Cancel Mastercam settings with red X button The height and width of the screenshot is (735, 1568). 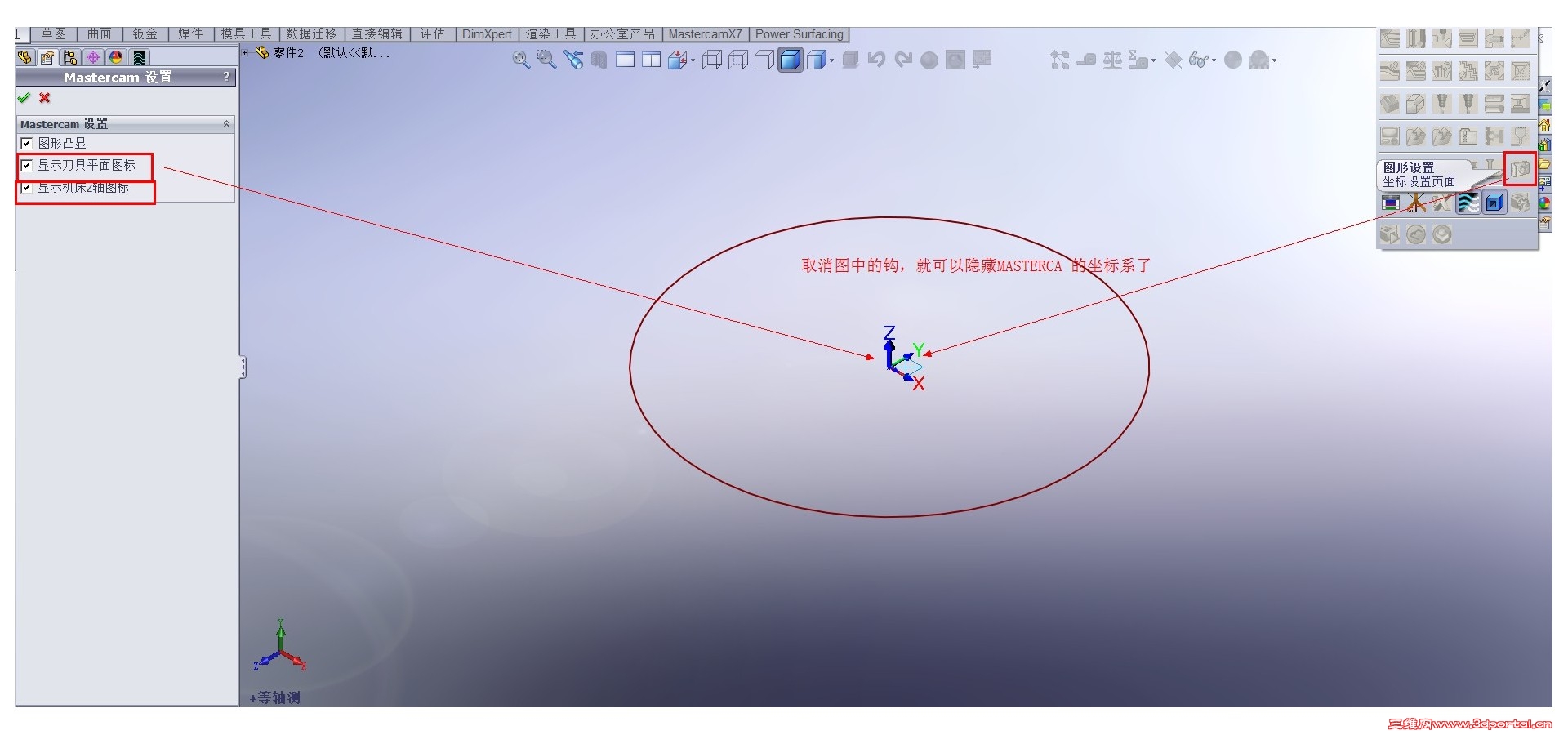coord(43,98)
